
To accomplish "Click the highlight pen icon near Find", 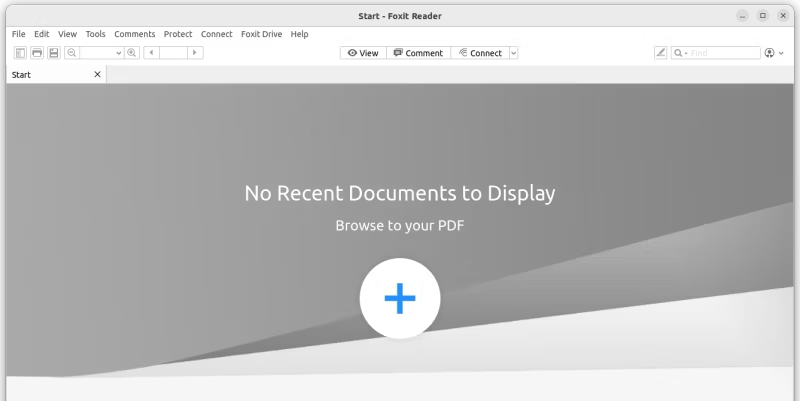I will (x=661, y=53).
